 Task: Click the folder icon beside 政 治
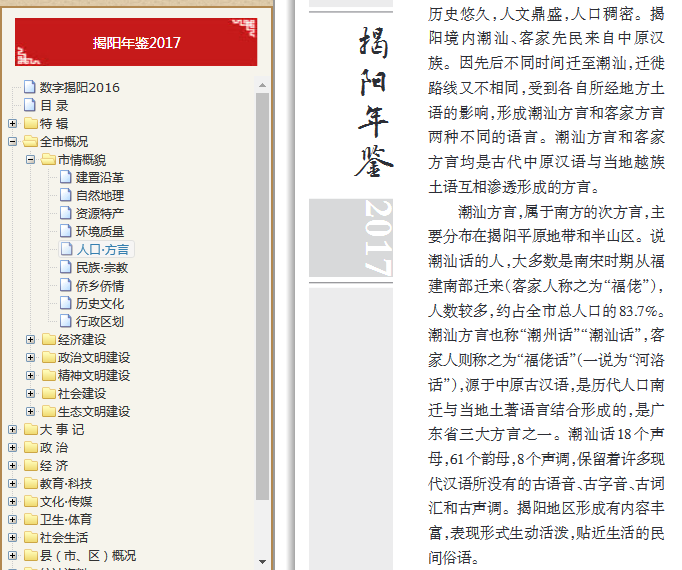(x=30, y=447)
